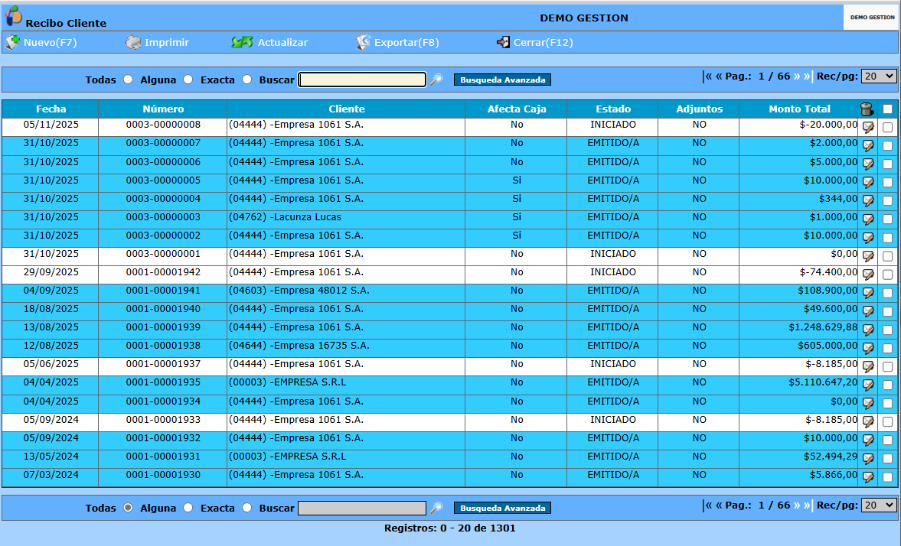The width and height of the screenshot is (901, 546).
Task: Tick the select-all checkbox in table header
Action: click(888, 109)
